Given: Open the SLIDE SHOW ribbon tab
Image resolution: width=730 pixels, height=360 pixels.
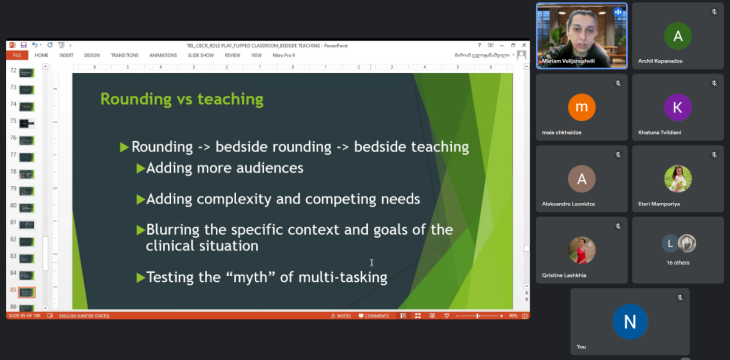Looking at the screenshot, I should (201, 55).
